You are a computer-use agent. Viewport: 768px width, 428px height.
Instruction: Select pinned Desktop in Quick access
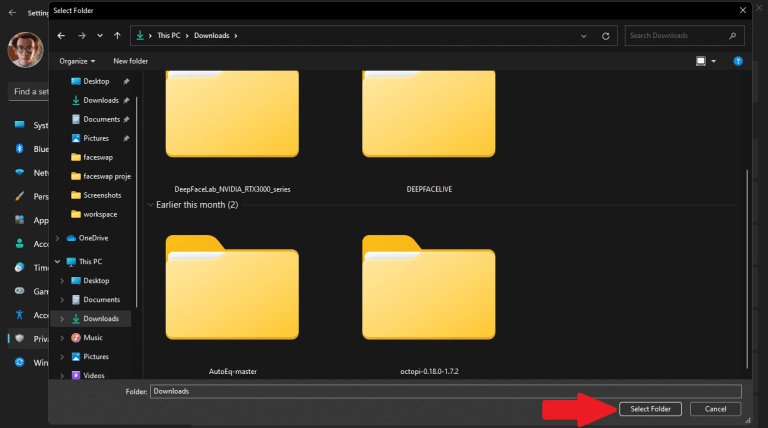click(x=96, y=81)
